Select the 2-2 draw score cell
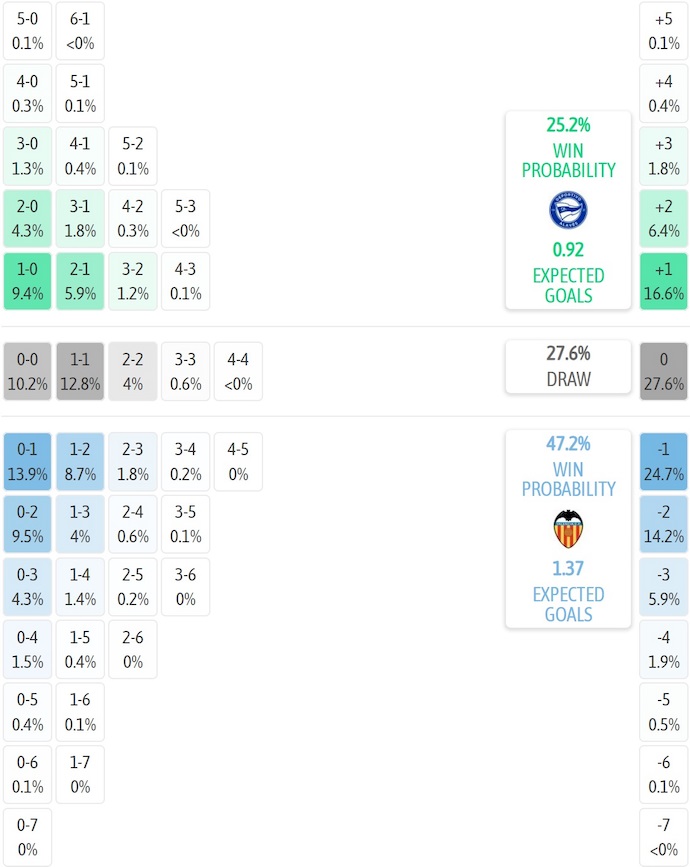 pyautogui.click(x=133, y=372)
